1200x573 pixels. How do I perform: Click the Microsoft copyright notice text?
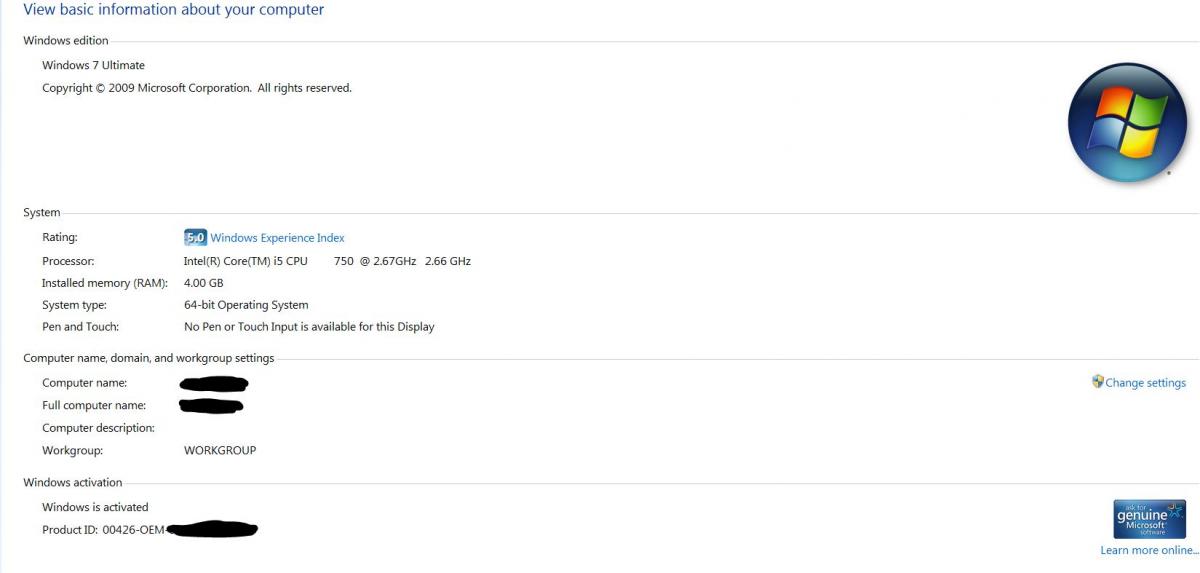point(197,88)
